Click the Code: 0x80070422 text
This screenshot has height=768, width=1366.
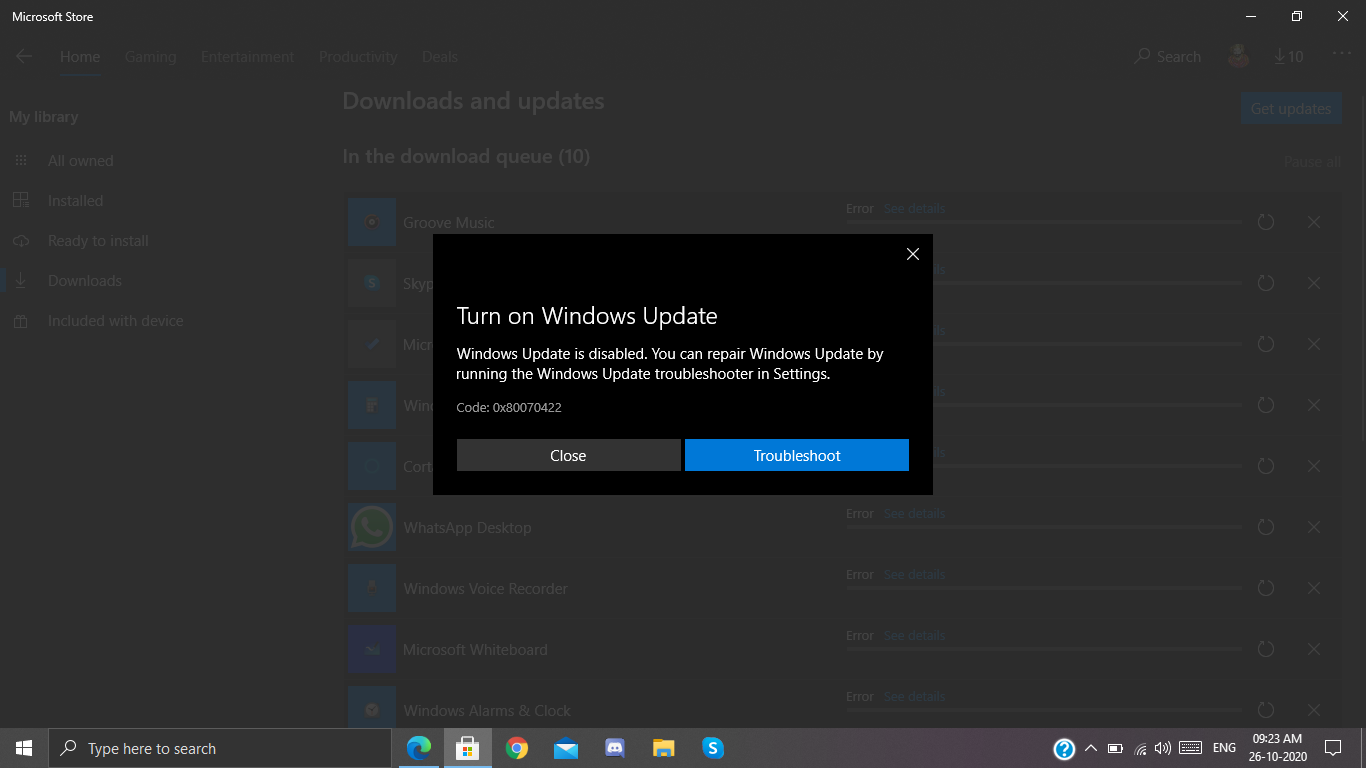click(x=509, y=408)
